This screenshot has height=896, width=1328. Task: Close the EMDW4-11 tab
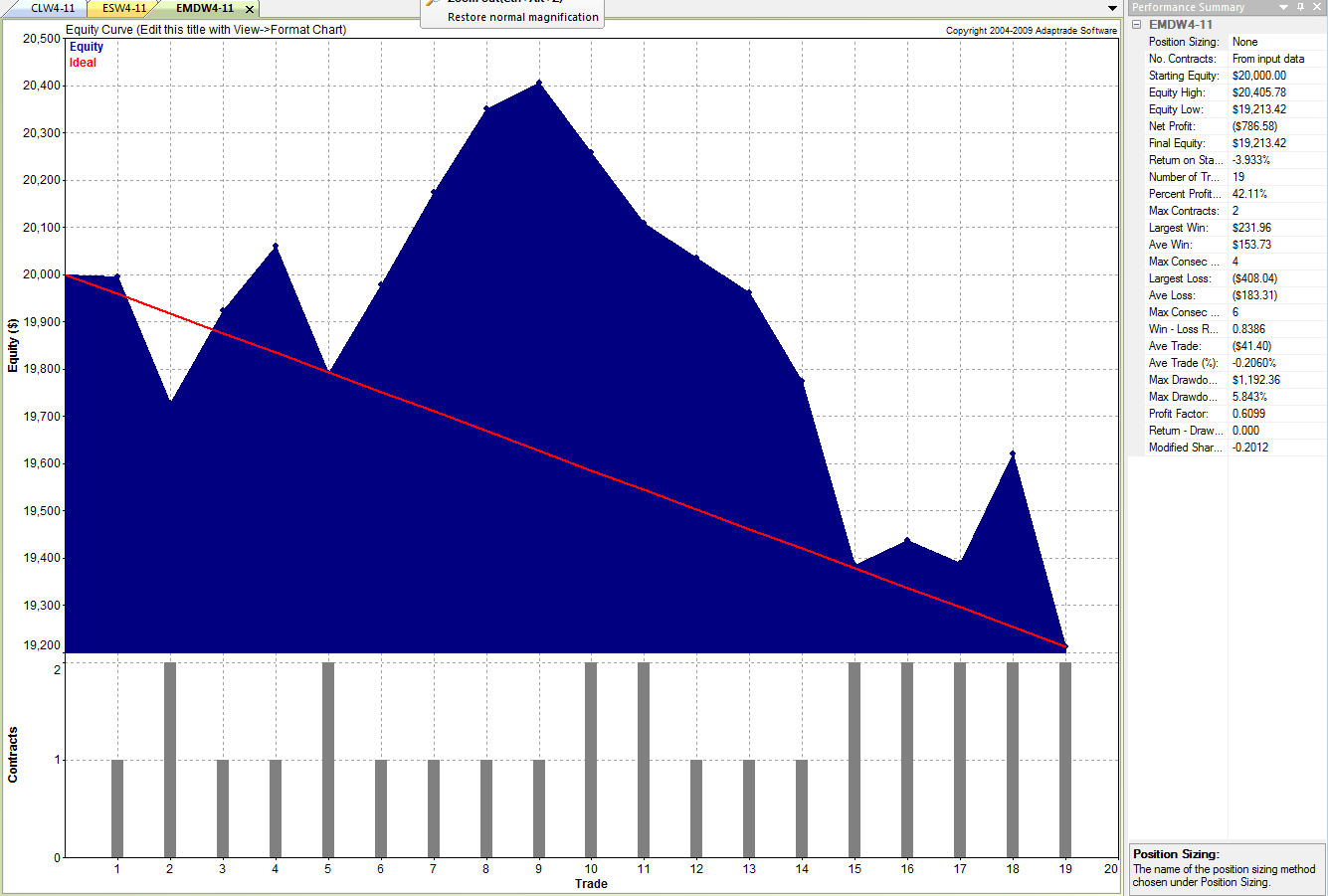point(250,9)
